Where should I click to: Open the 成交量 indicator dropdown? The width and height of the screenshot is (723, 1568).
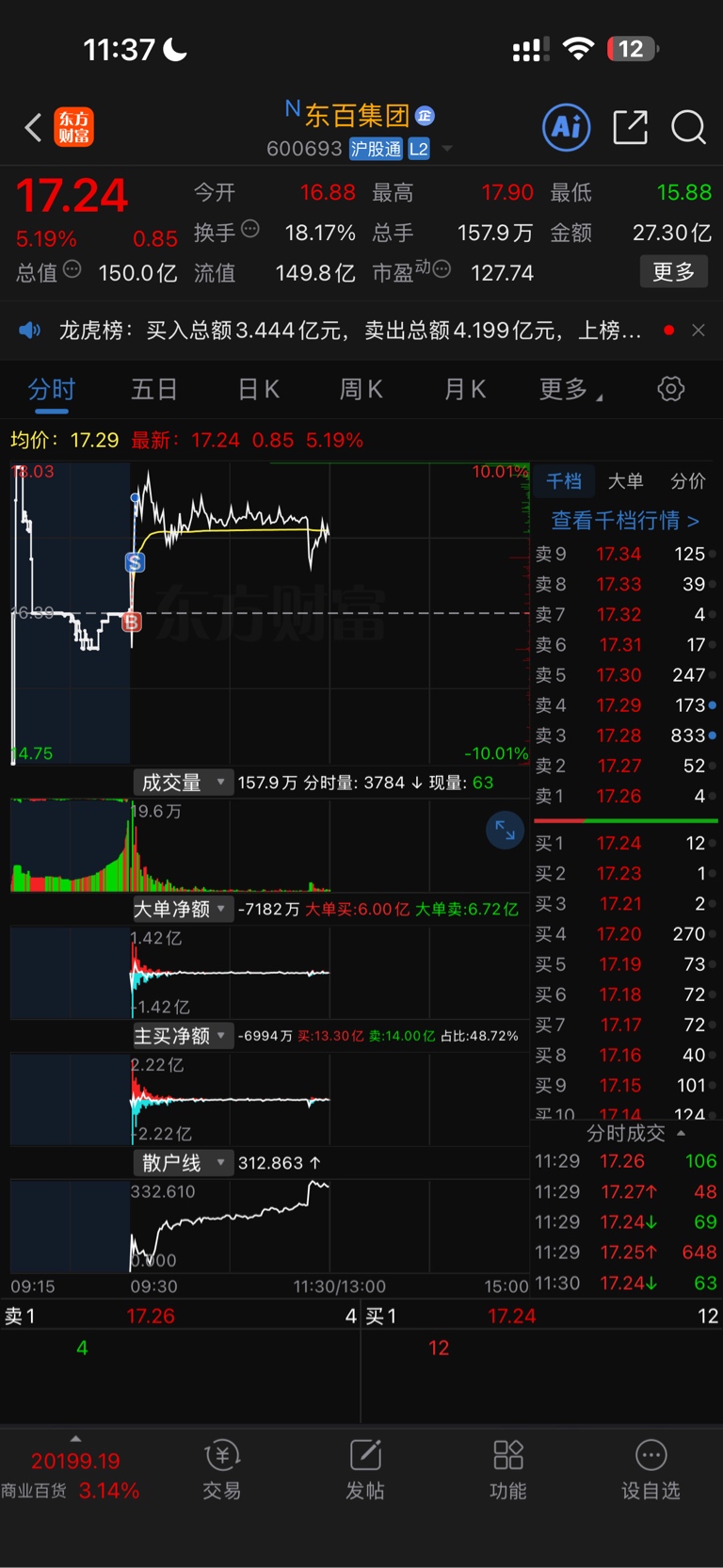[183, 783]
